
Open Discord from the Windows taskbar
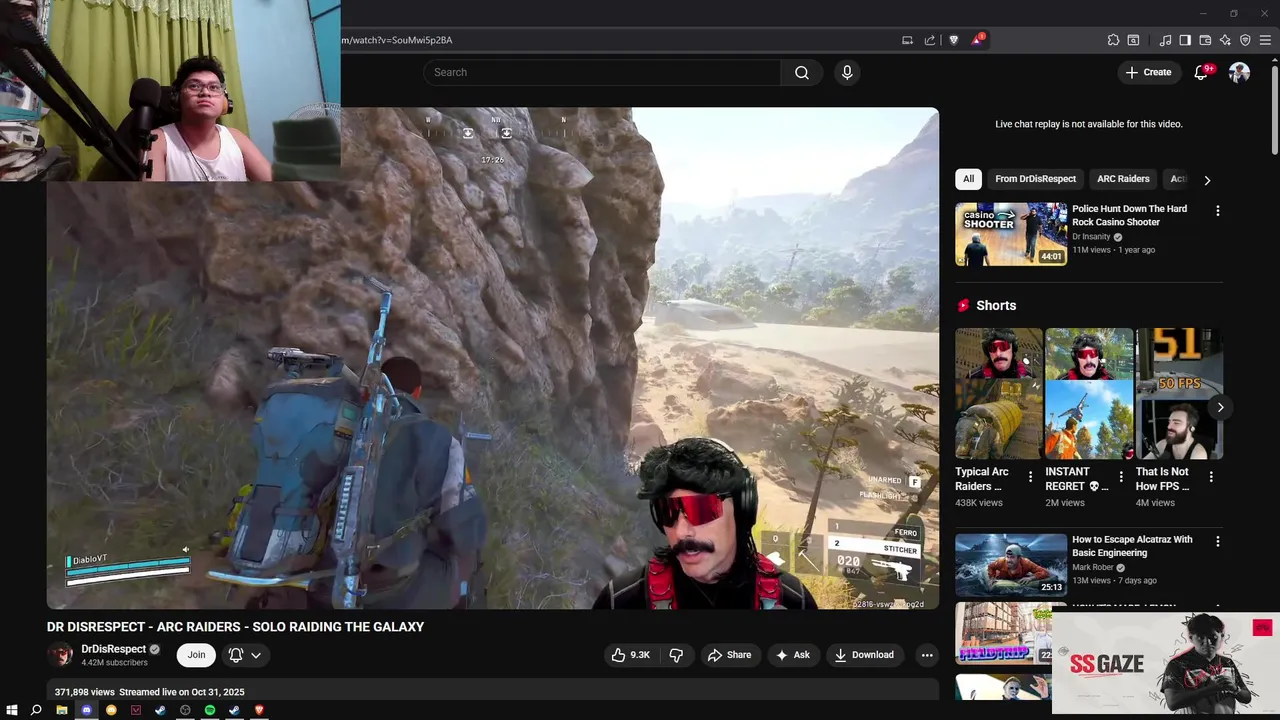(86, 710)
